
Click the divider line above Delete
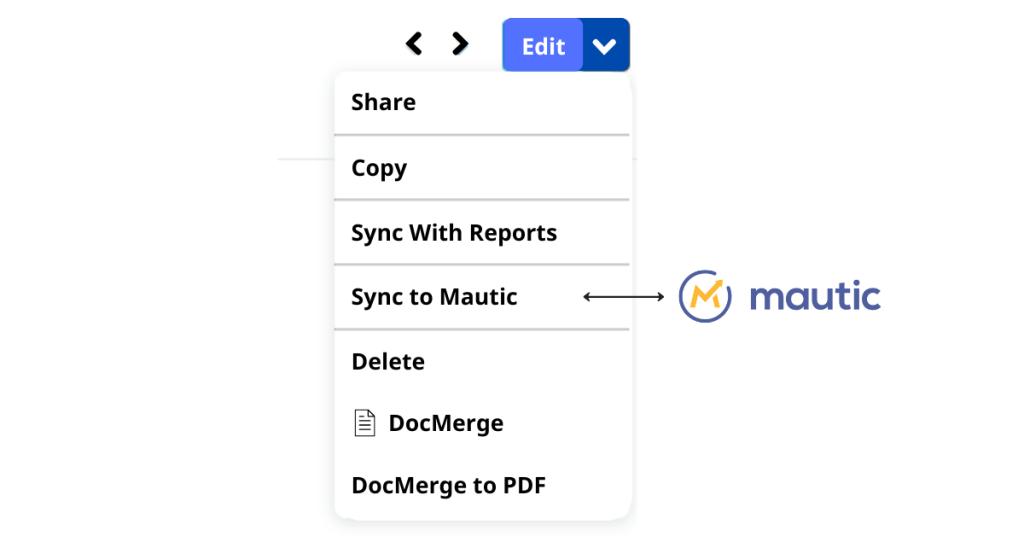coord(482,330)
